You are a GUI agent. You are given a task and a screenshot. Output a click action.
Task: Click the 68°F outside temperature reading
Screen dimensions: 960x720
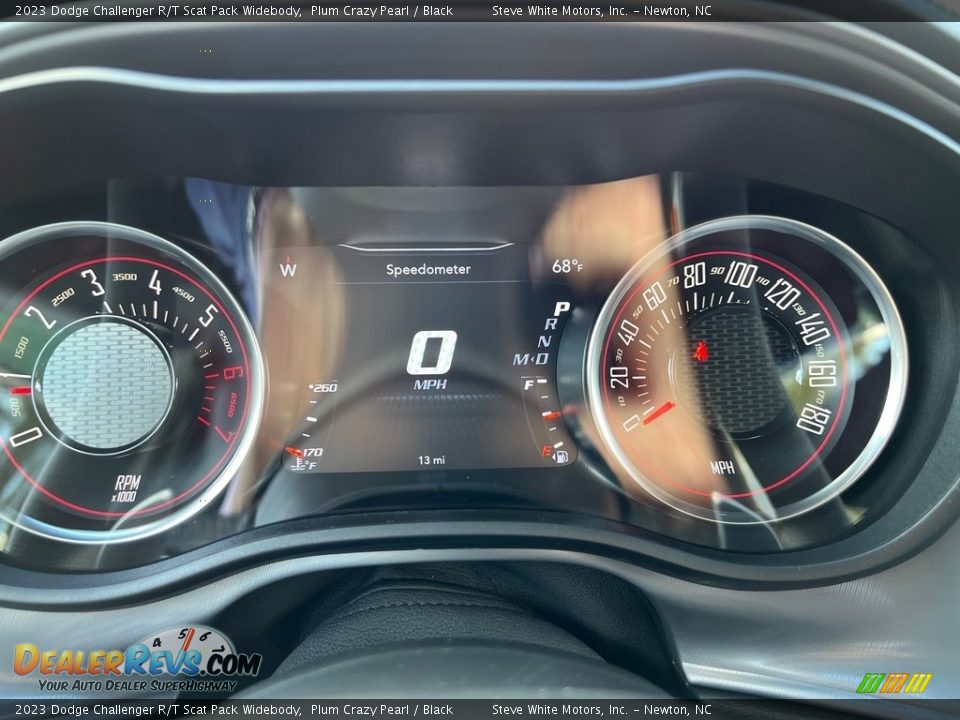pos(567,266)
